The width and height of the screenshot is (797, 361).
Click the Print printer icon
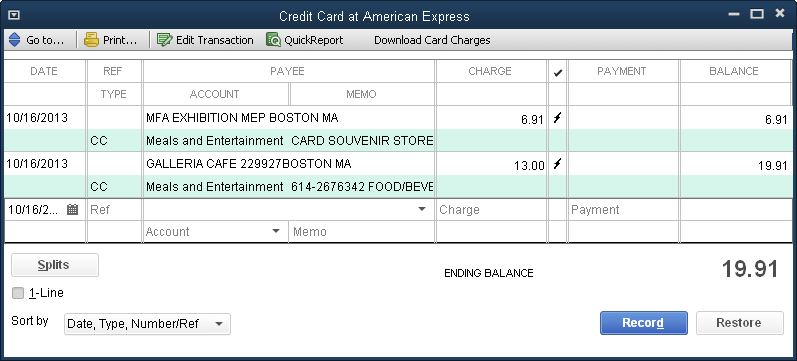[x=91, y=40]
